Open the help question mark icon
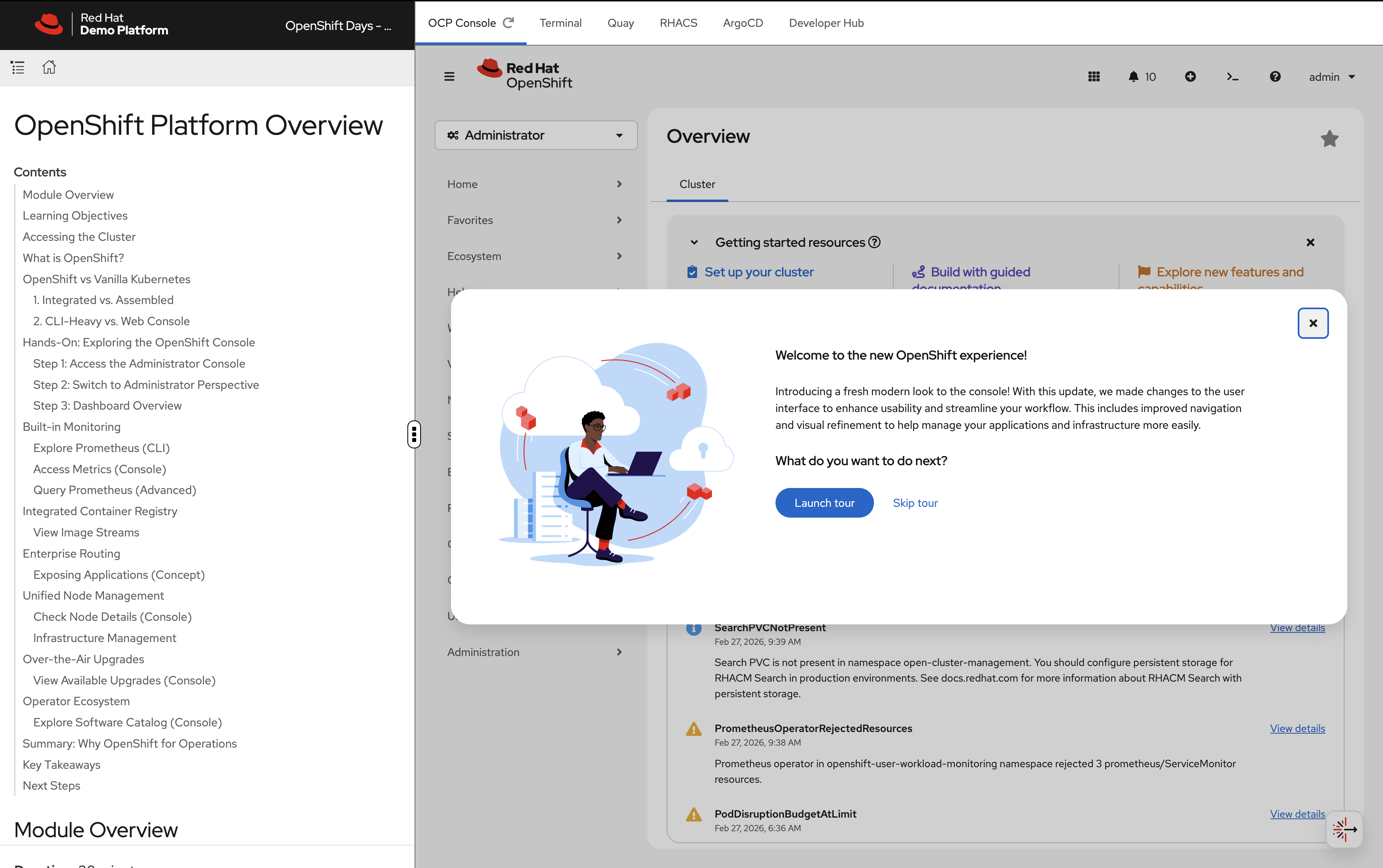1383x868 pixels. (x=1275, y=76)
